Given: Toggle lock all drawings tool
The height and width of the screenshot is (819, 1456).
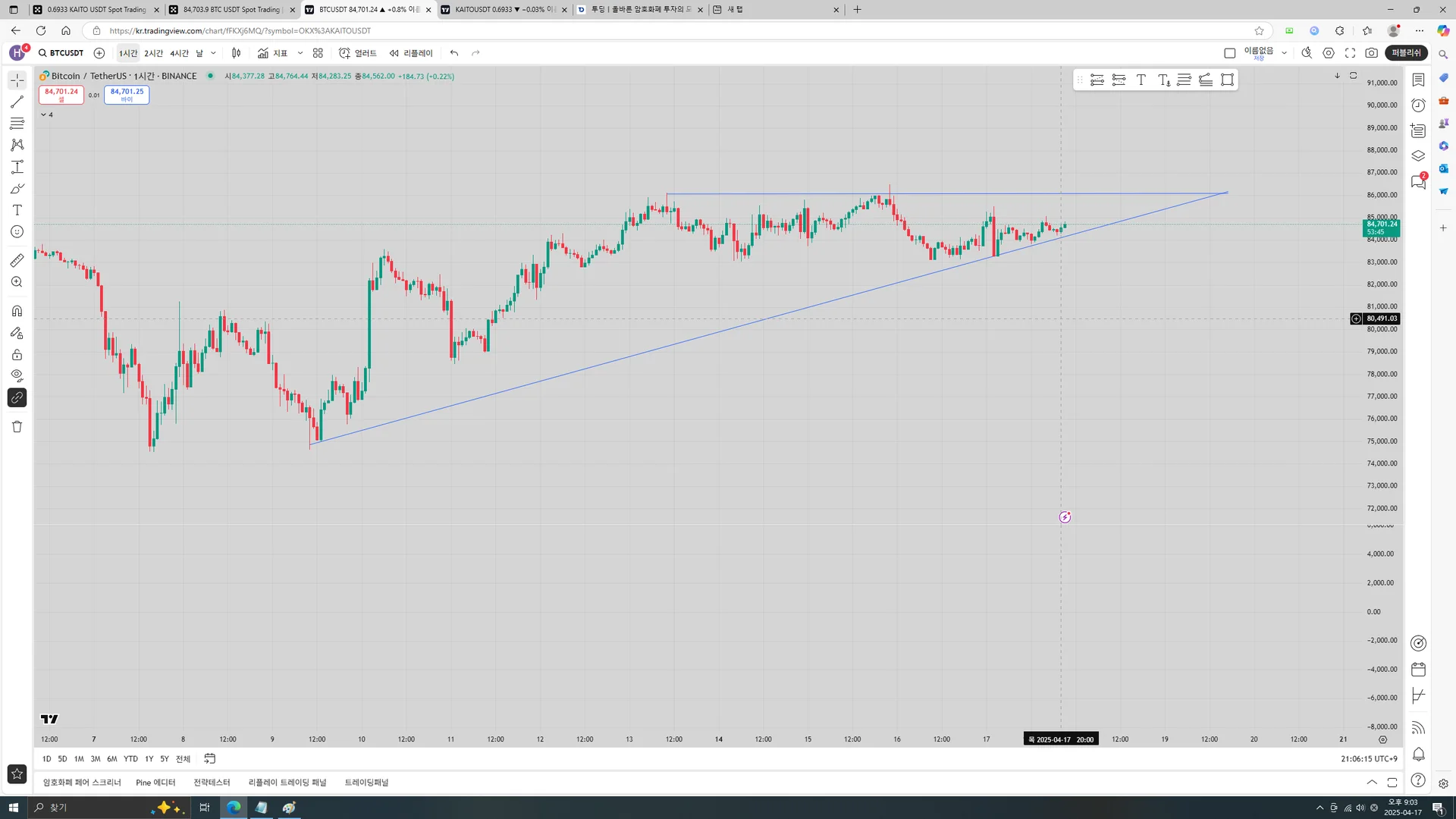Looking at the screenshot, I should pos(17,354).
